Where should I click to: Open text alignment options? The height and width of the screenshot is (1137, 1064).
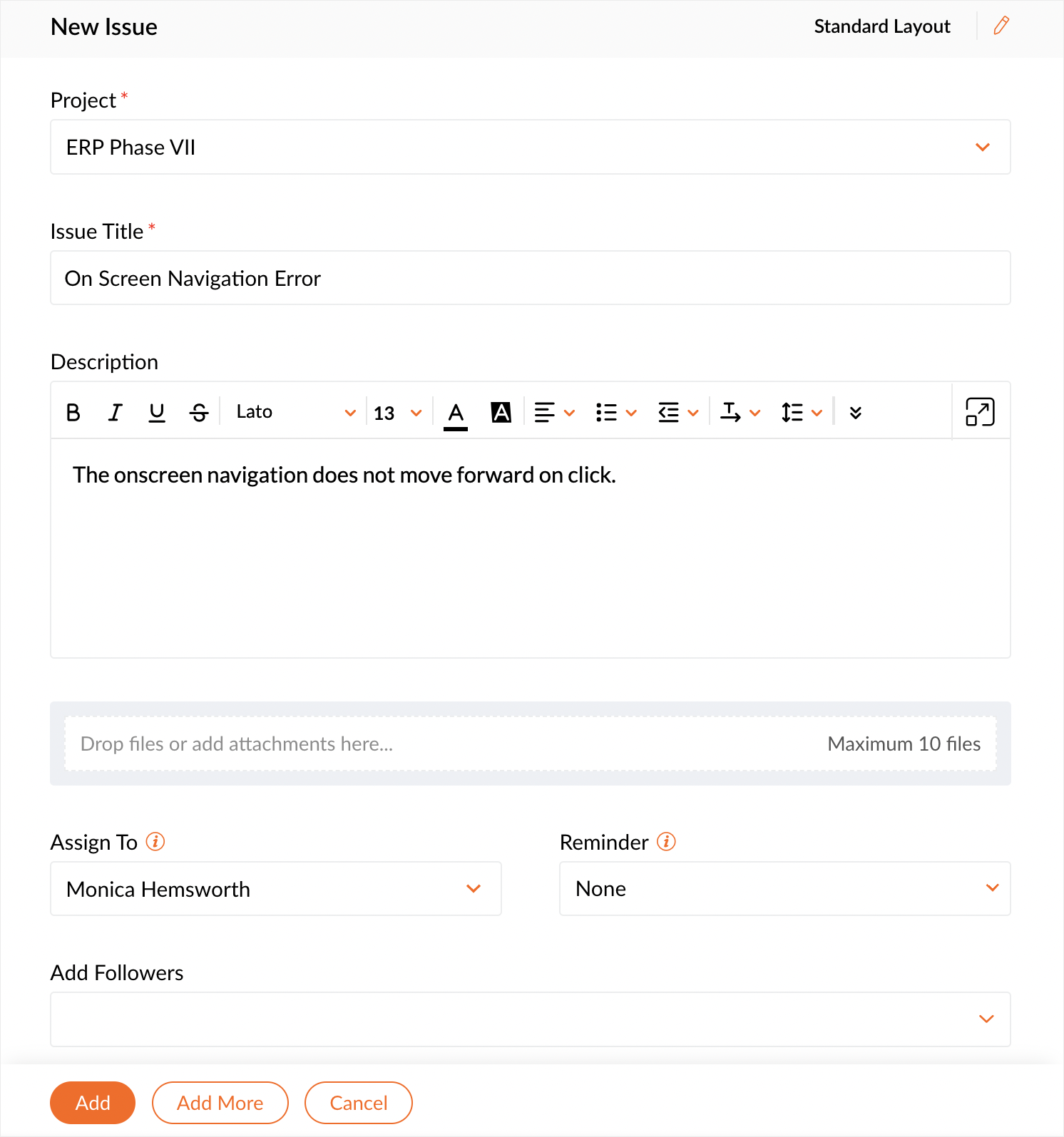(554, 412)
